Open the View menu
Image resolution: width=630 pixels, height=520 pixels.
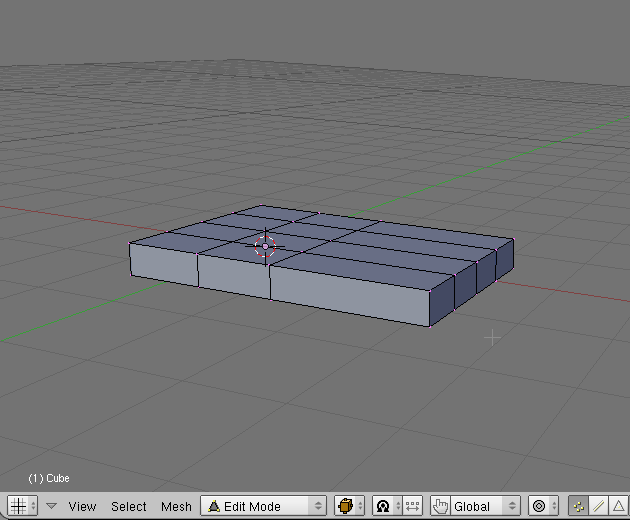[x=82, y=506]
